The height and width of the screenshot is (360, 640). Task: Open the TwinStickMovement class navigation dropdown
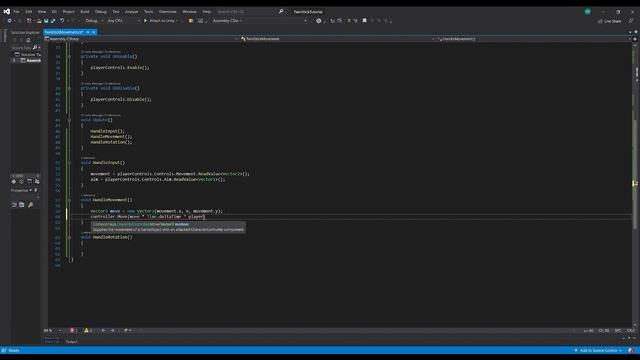338,39
